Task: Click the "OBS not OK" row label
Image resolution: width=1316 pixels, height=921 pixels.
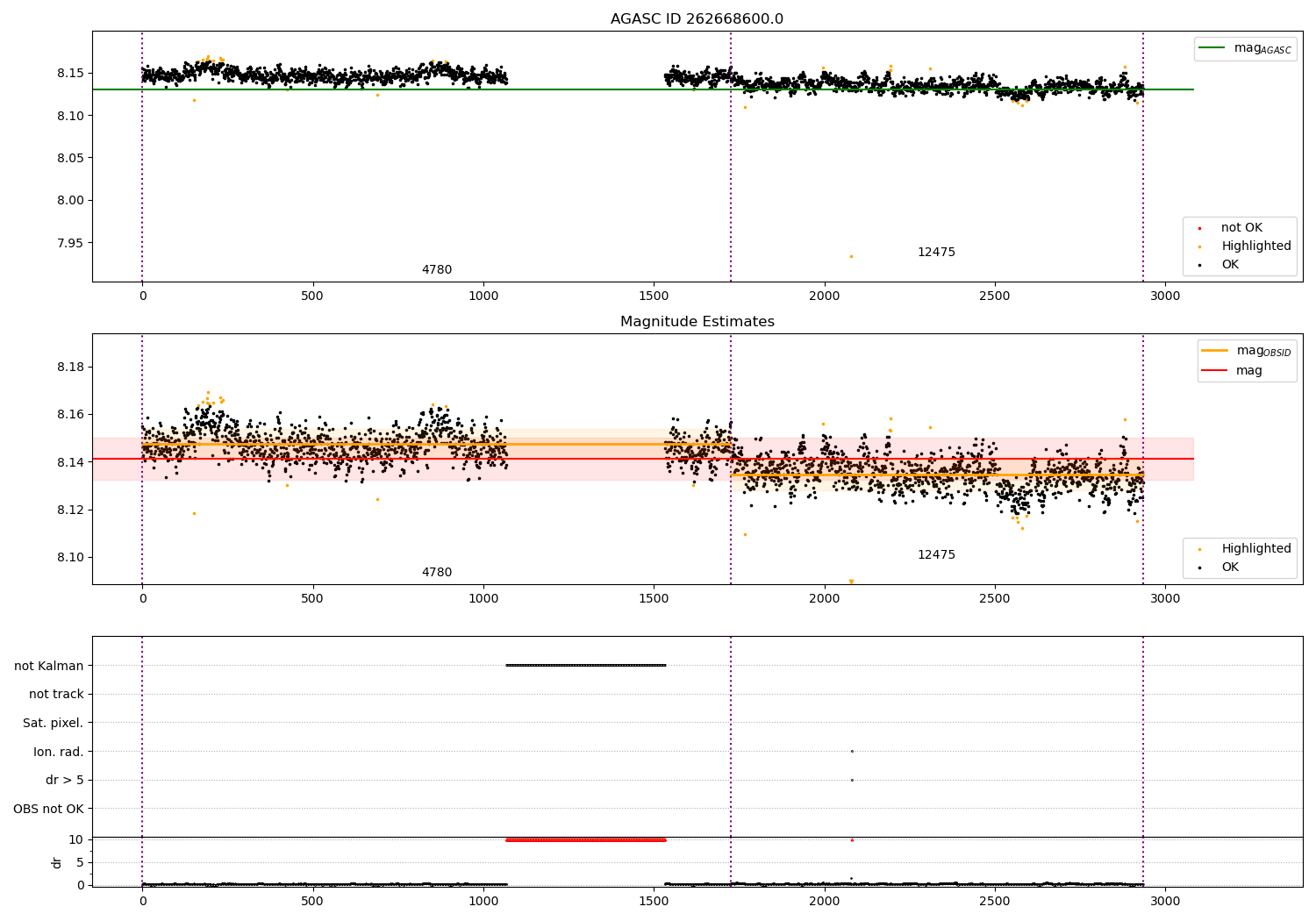Action: coord(48,809)
